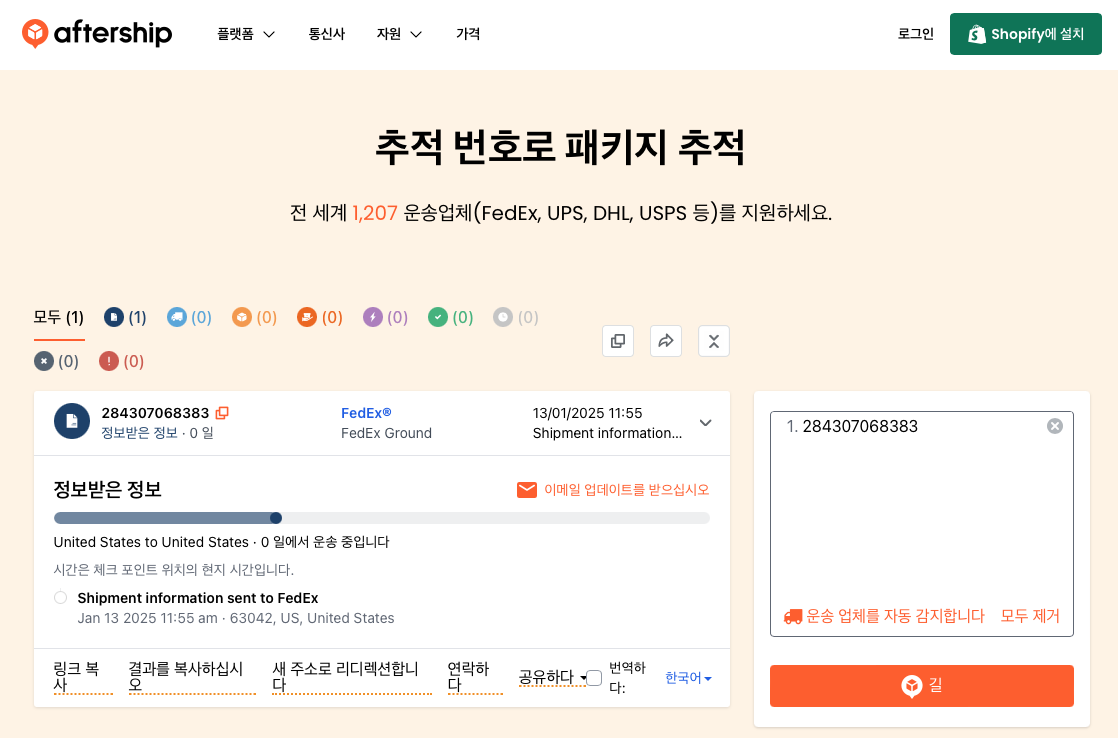Click the 정보받은 정보 · 0 일 status label
Image resolution: width=1118 pixels, height=738 pixels.
click(157, 433)
